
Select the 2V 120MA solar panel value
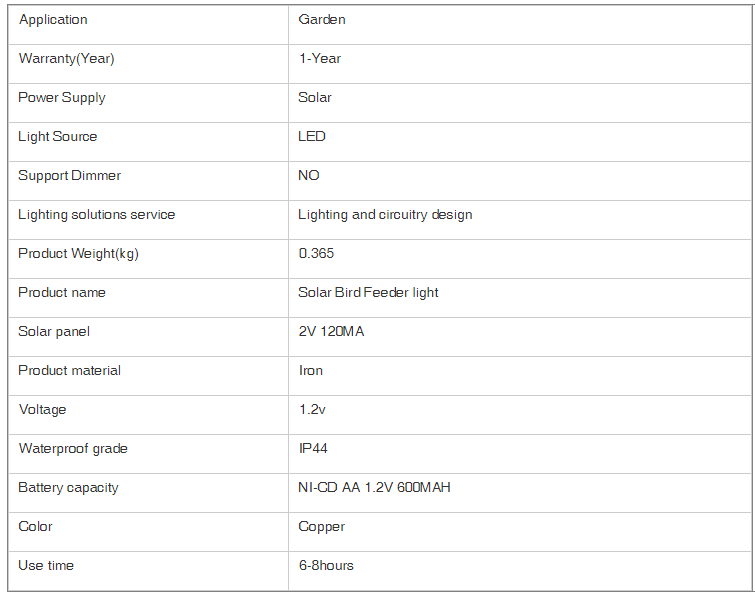[x=331, y=332]
